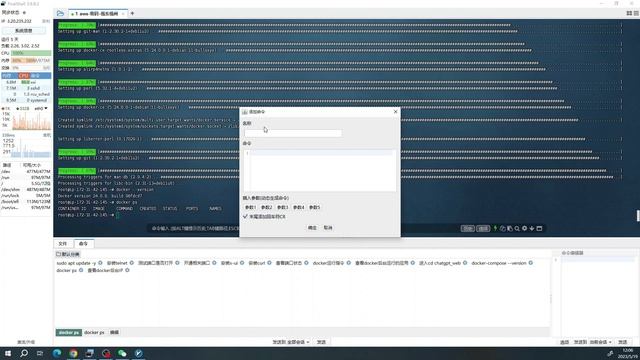The height and width of the screenshot is (360, 640).
Task: Close the add command dialog
Action: click(395, 111)
